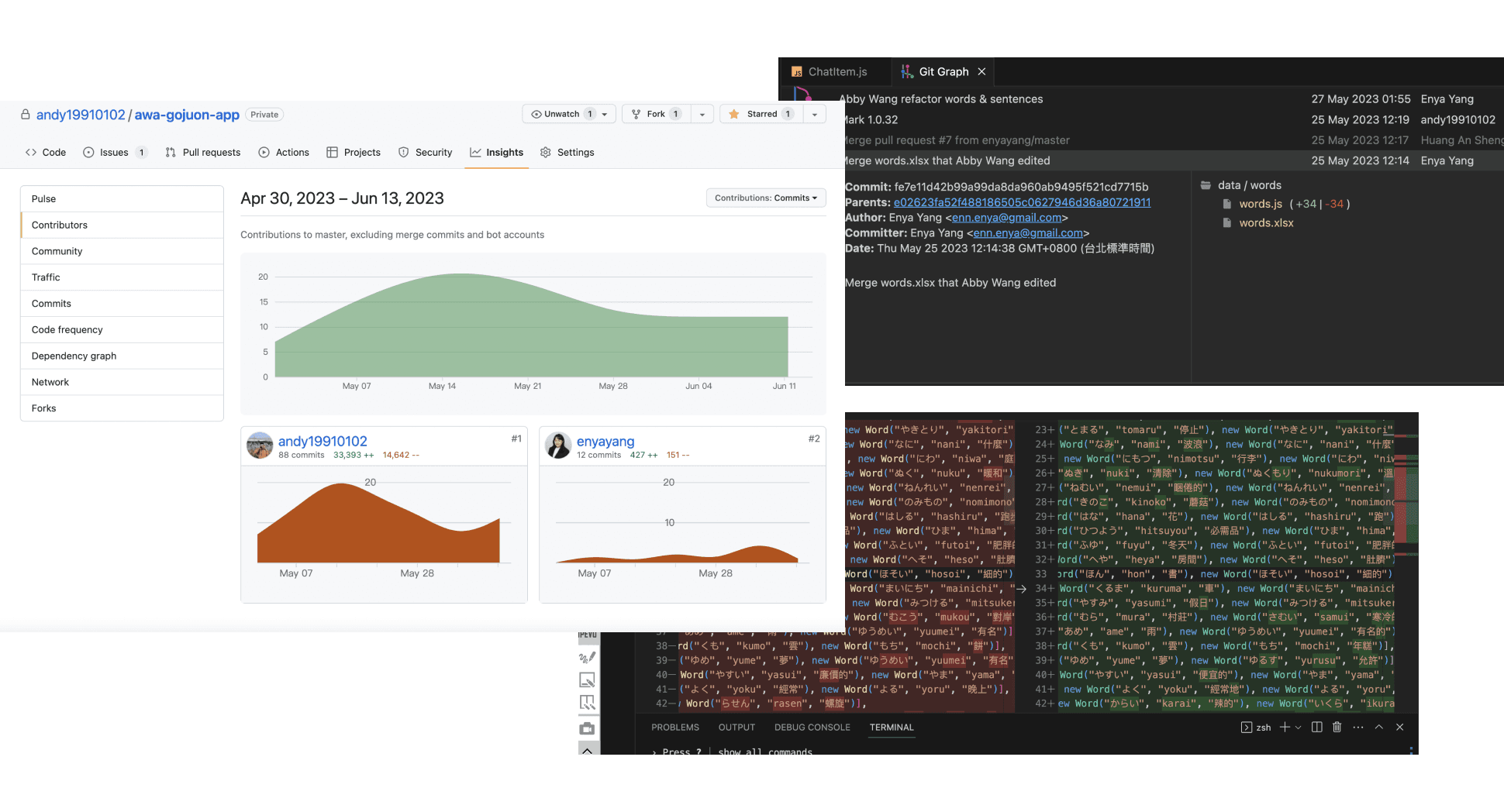Select the 'Merge pull request #7' commit row
This screenshot has height=812, width=1504.
(x=1172, y=140)
